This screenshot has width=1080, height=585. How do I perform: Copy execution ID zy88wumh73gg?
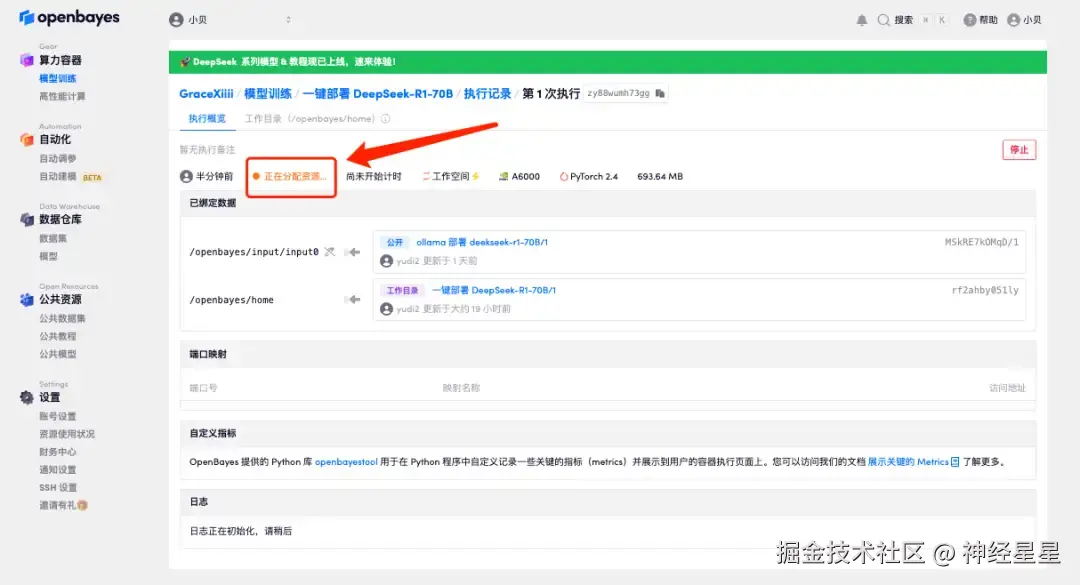[660, 93]
